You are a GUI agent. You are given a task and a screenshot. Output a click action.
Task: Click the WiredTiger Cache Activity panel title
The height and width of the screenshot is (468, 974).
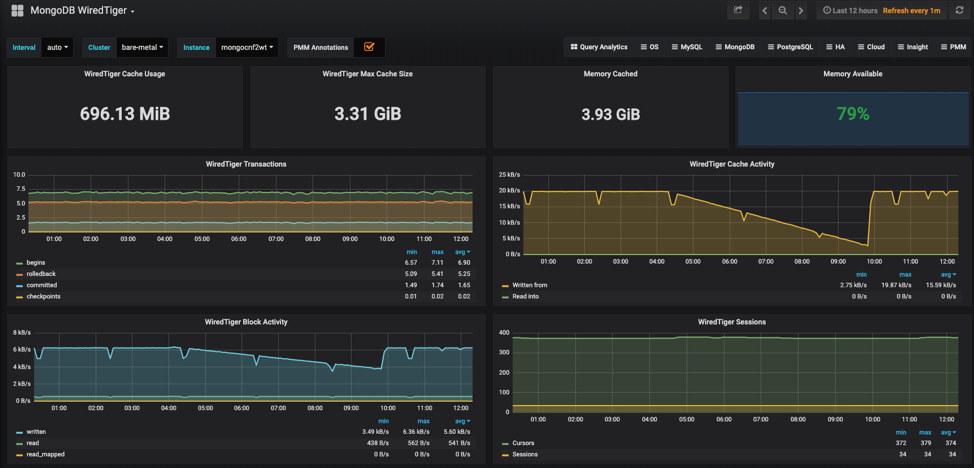(732, 164)
